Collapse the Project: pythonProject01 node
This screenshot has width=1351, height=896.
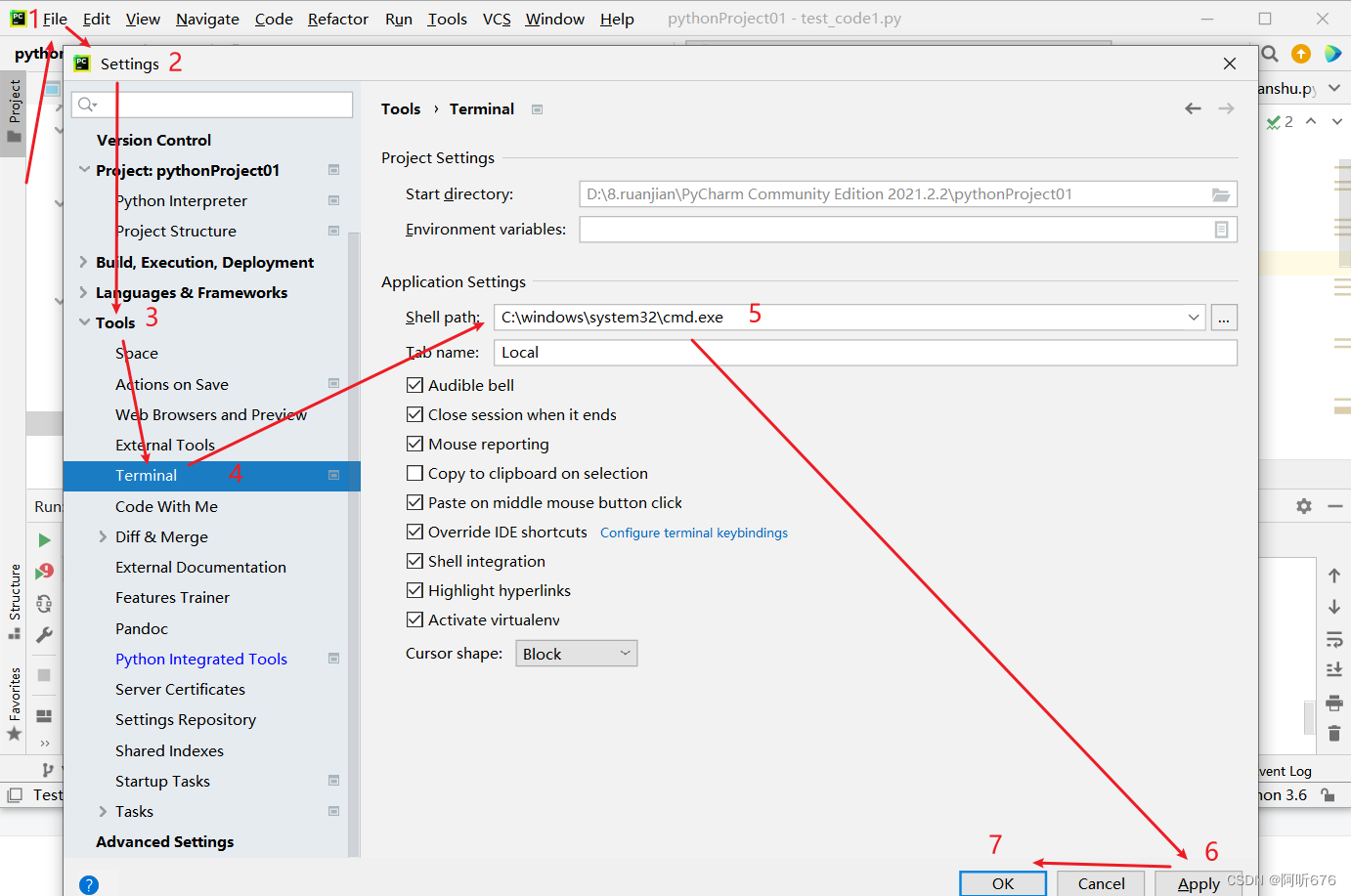(x=84, y=170)
